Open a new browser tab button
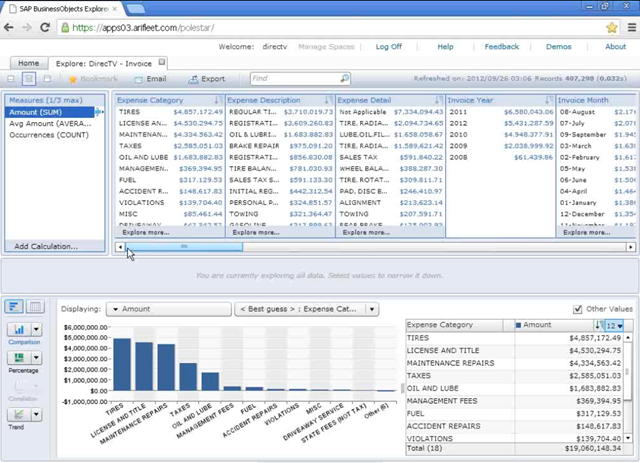The width and height of the screenshot is (640, 463). [136, 8]
